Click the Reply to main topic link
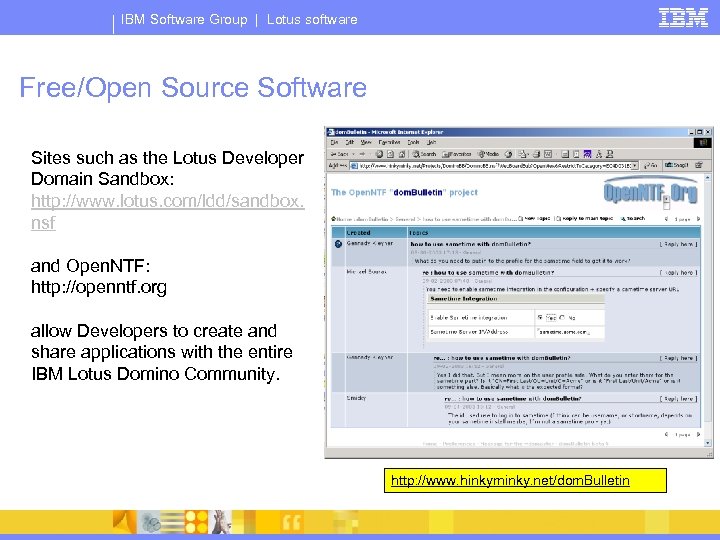The width and height of the screenshot is (720, 540). (x=584, y=219)
